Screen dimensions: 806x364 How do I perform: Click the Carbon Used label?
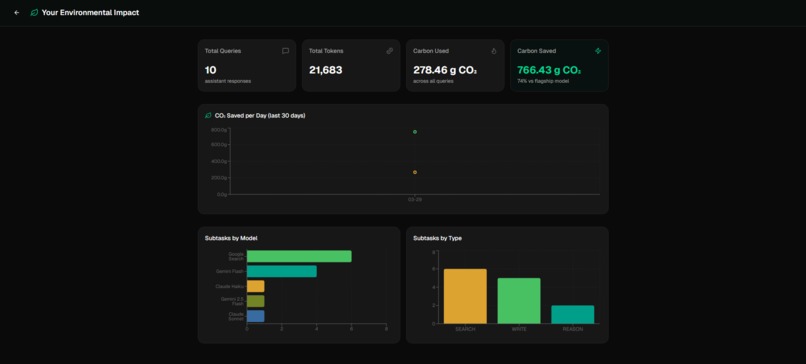[431, 51]
